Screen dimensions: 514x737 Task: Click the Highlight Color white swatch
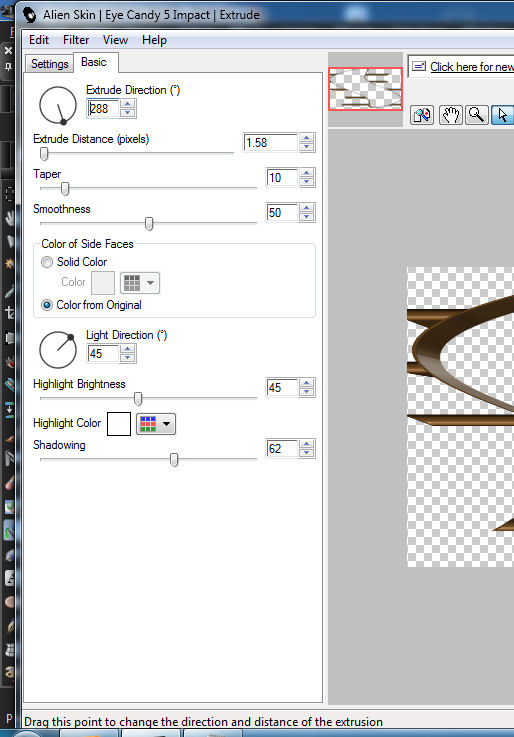tap(119, 424)
